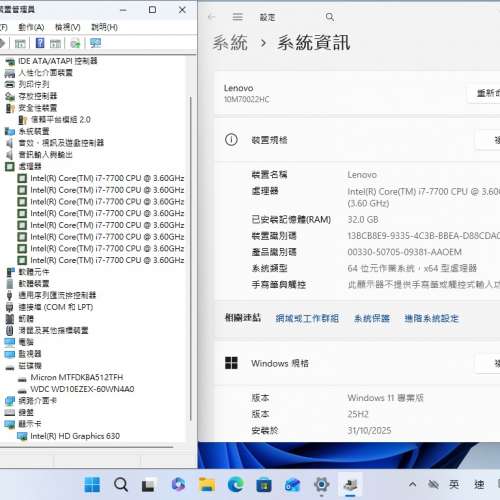Select the firmware (韌體) icon

tap(10, 319)
